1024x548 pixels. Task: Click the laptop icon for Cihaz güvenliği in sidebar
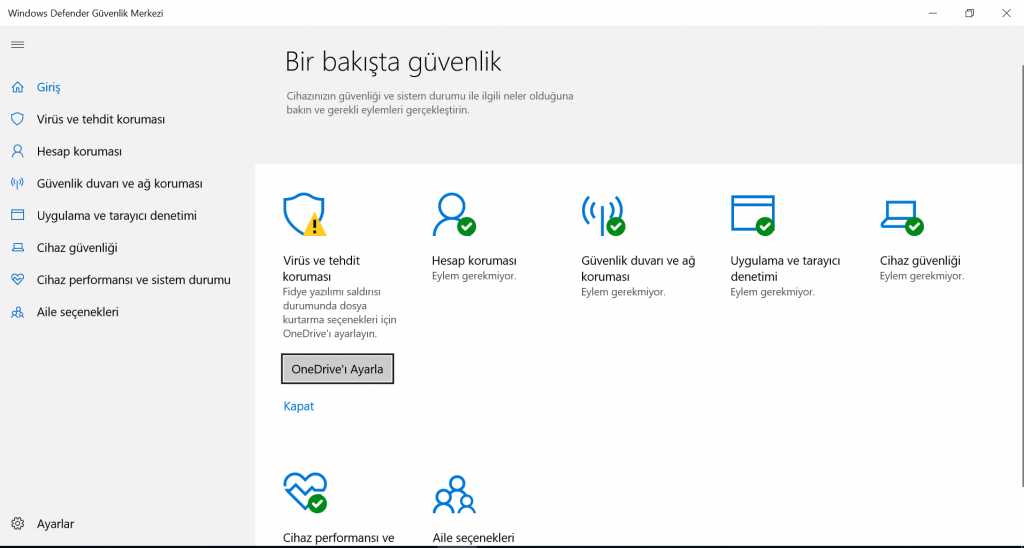tap(18, 248)
